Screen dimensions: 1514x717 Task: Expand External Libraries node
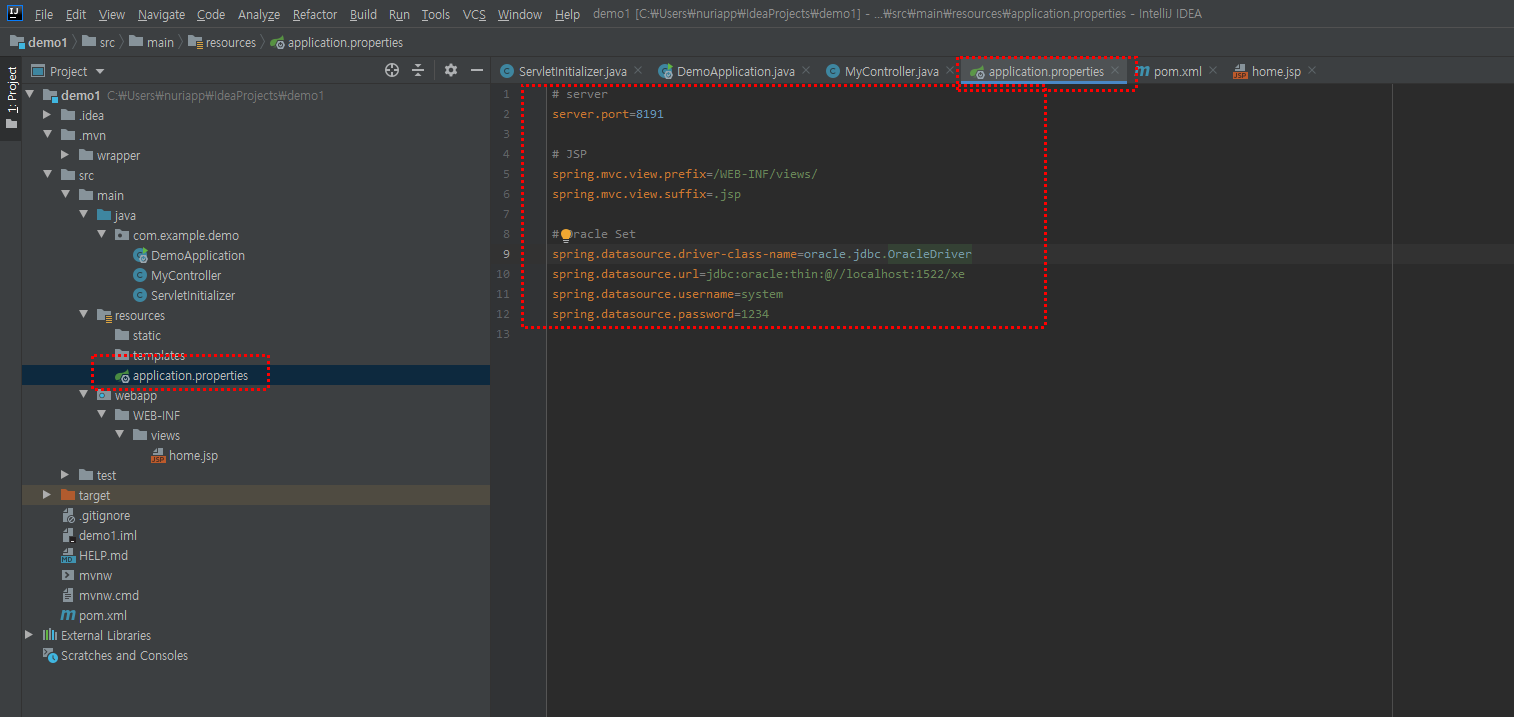[29, 635]
